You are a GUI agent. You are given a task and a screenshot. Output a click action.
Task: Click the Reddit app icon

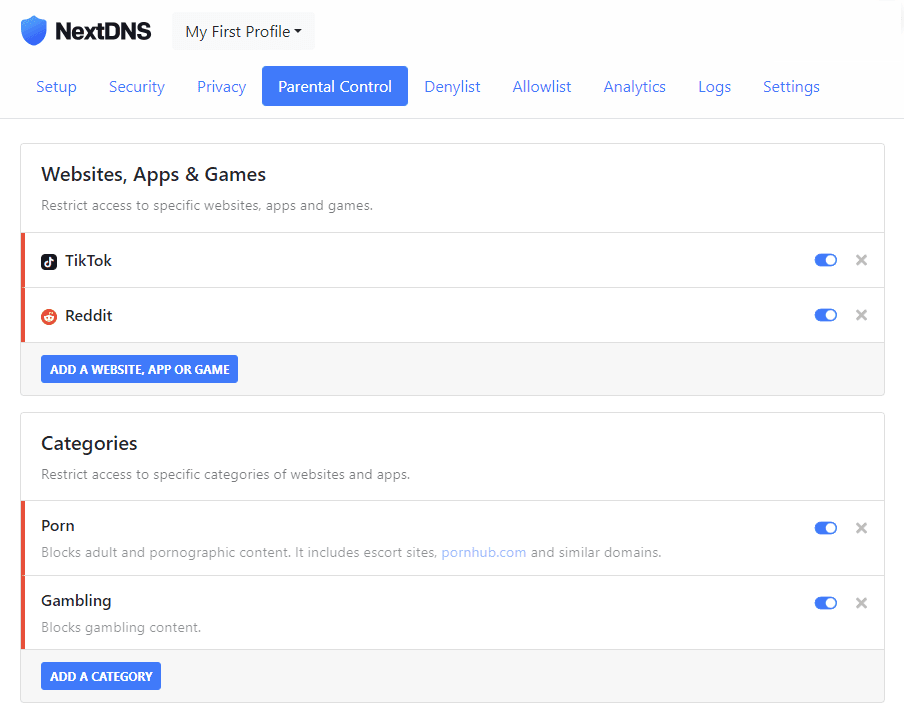49,317
